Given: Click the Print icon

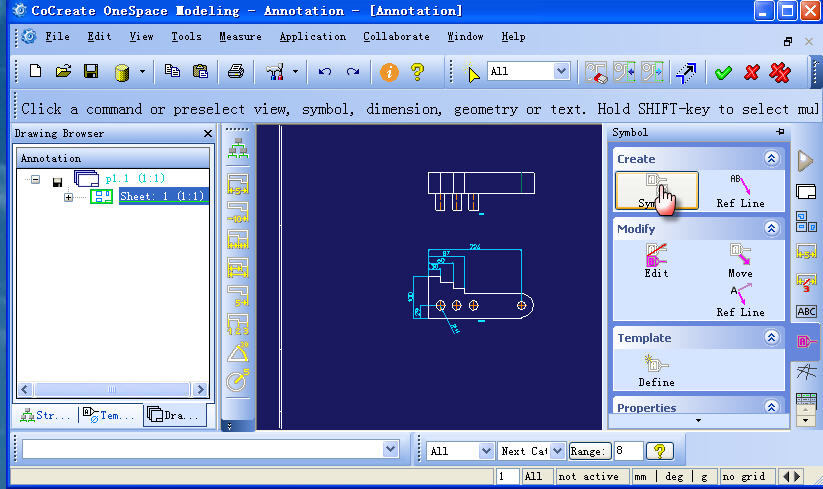Looking at the screenshot, I should pos(236,71).
